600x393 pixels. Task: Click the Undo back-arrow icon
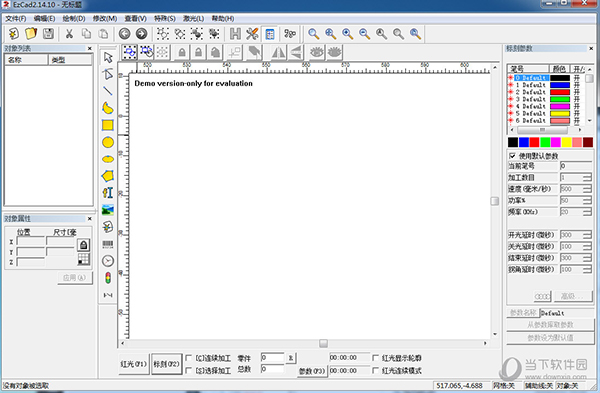124,34
